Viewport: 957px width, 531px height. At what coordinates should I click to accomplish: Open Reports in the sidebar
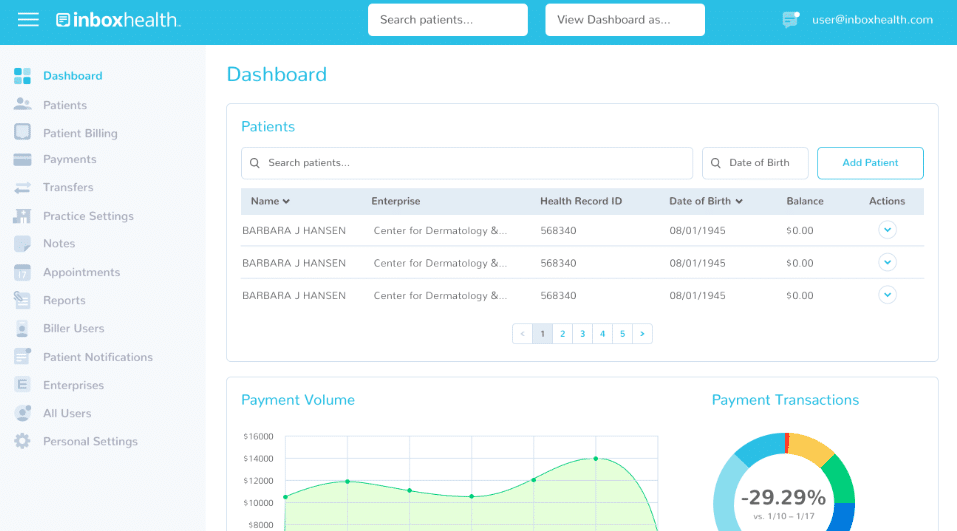[x=64, y=300]
